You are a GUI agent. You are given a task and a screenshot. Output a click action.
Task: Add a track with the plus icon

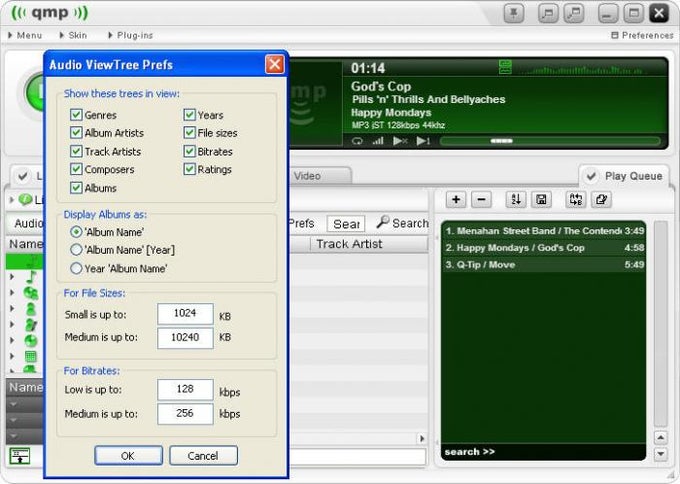(x=456, y=199)
